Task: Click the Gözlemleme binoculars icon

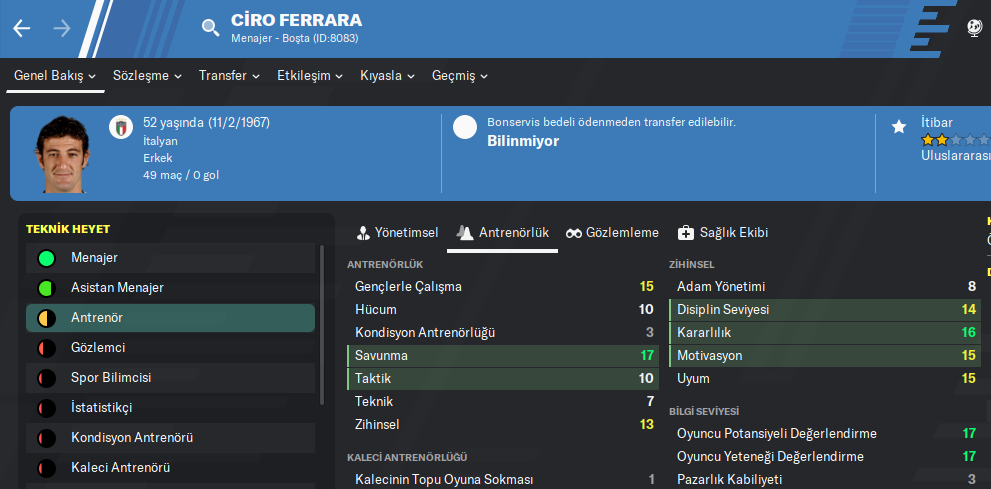Action: pyautogui.click(x=574, y=232)
